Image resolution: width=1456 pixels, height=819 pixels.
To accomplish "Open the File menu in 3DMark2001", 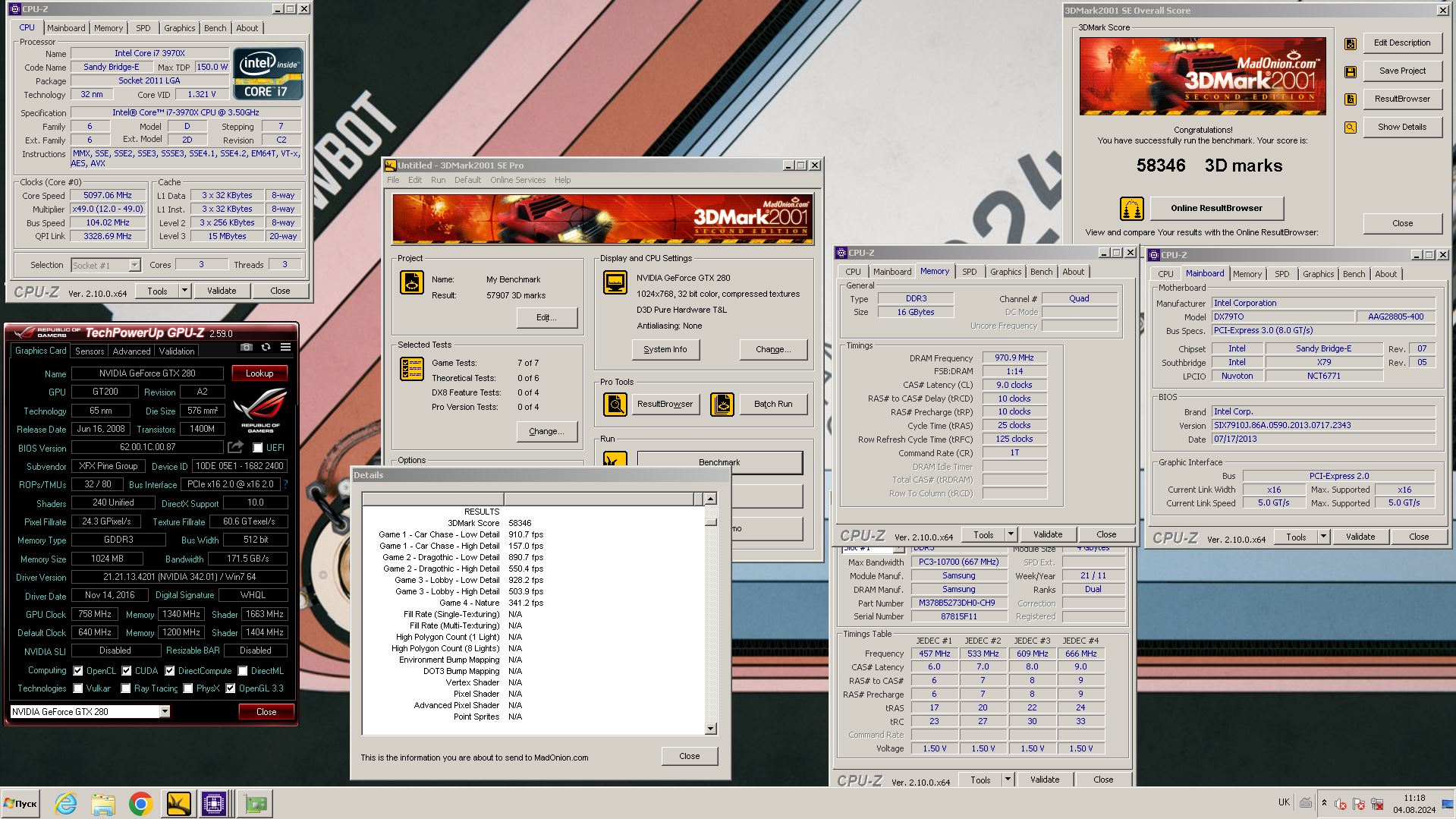I will pyautogui.click(x=393, y=180).
